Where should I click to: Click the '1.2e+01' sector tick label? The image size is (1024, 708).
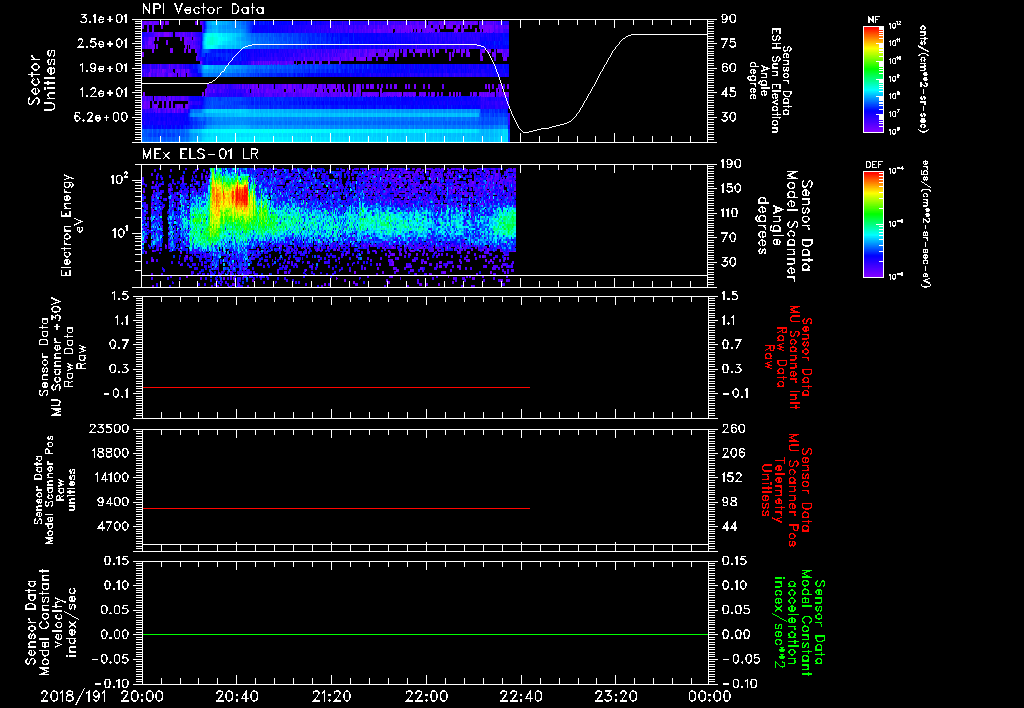pos(104,93)
